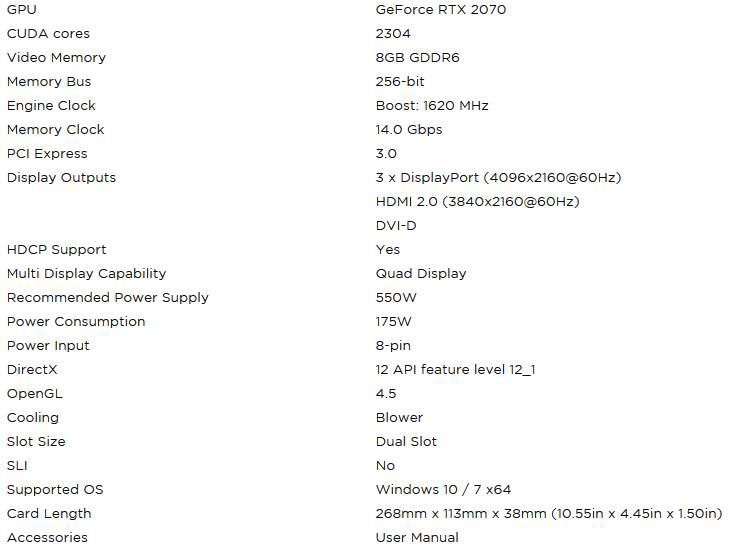
Task: Click the HDMI 2.0 output entry
Action: (x=477, y=202)
